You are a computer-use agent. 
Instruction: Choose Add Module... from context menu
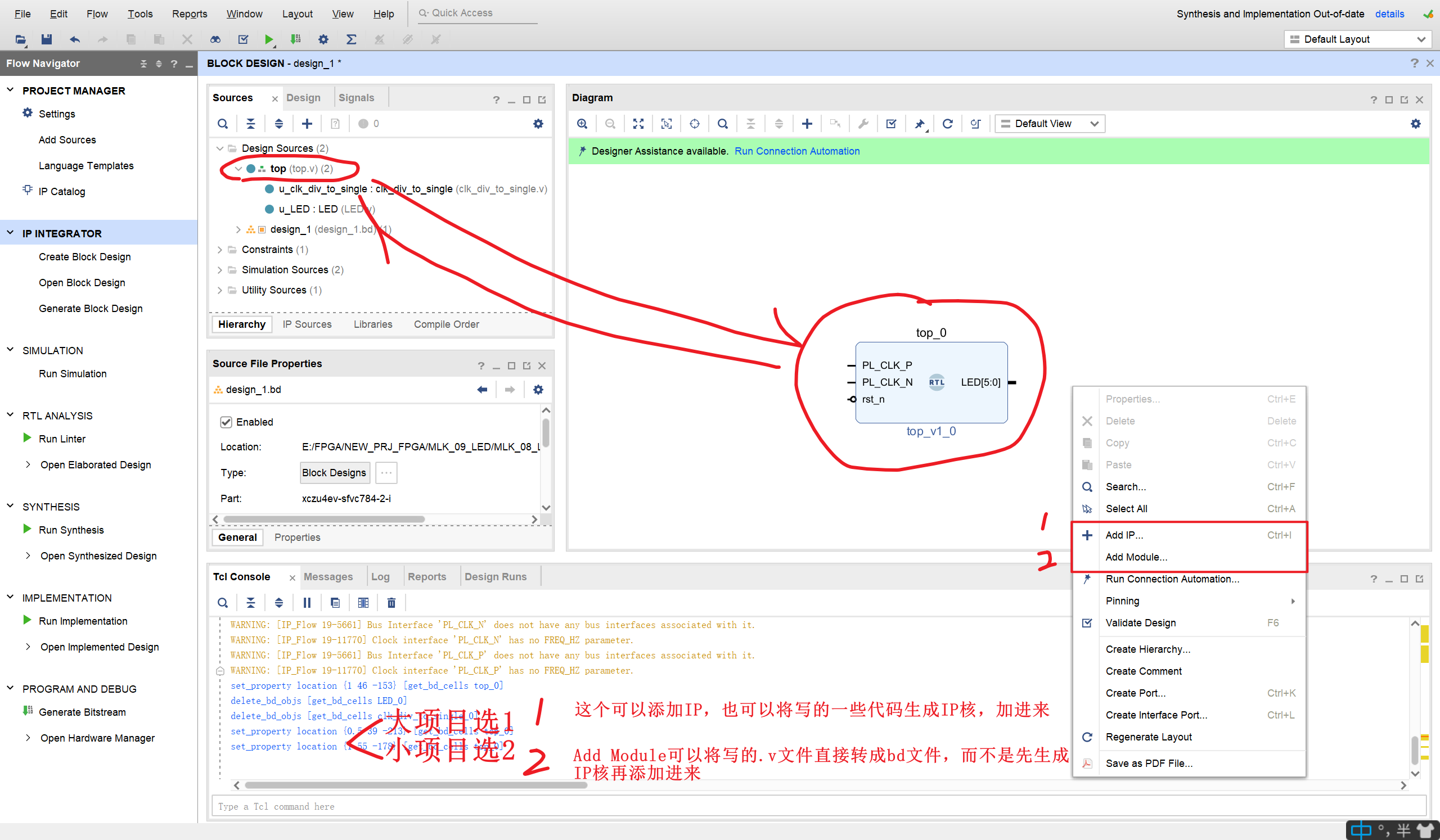pos(1136,557)
